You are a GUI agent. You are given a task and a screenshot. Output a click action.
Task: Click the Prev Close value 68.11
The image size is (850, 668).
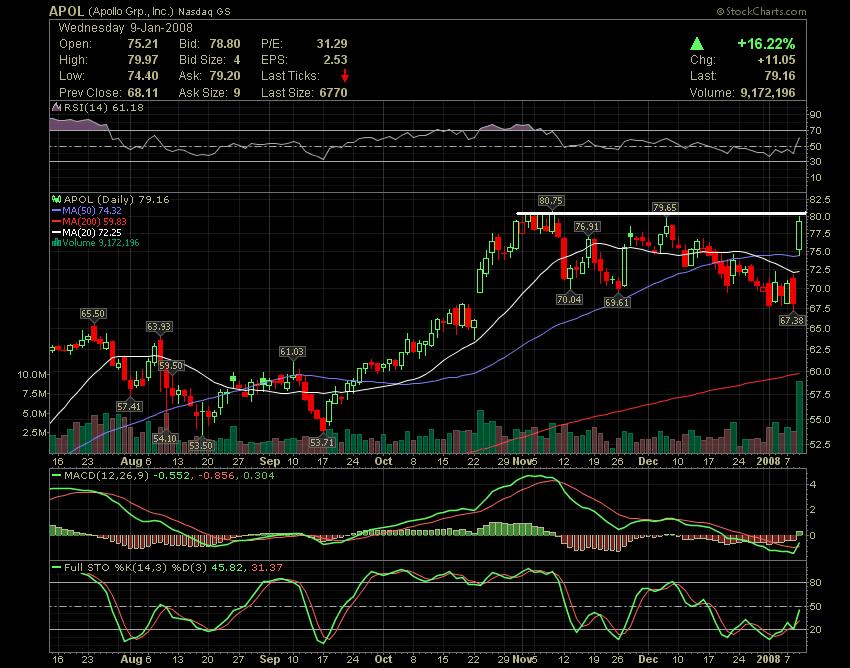pyautogui.click(x=143, y=93)
